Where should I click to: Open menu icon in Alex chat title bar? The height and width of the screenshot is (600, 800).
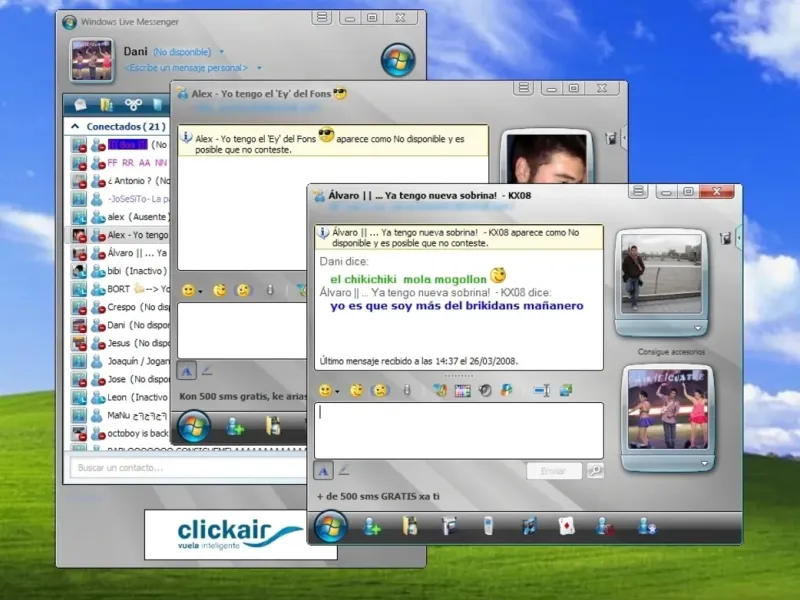tap(523, 88)
